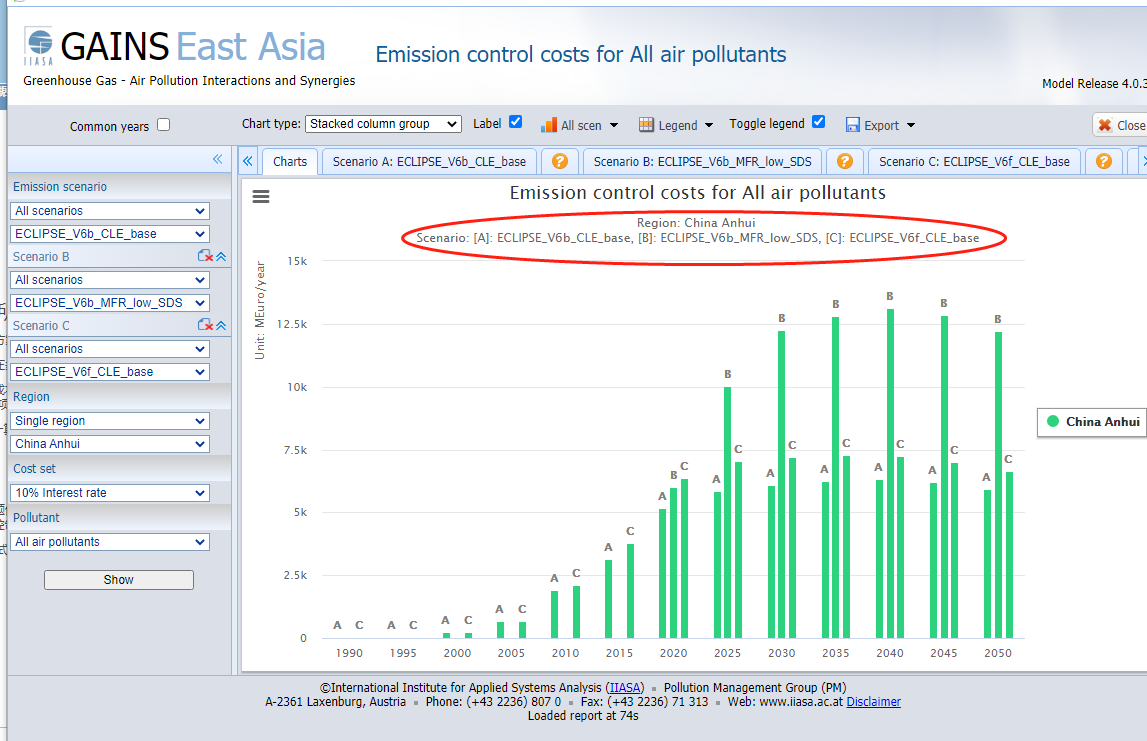Toggle the Common years checkbox
Image resolution: width=1147 pixels, height=741 pixels.
click(x=164, y=125)
